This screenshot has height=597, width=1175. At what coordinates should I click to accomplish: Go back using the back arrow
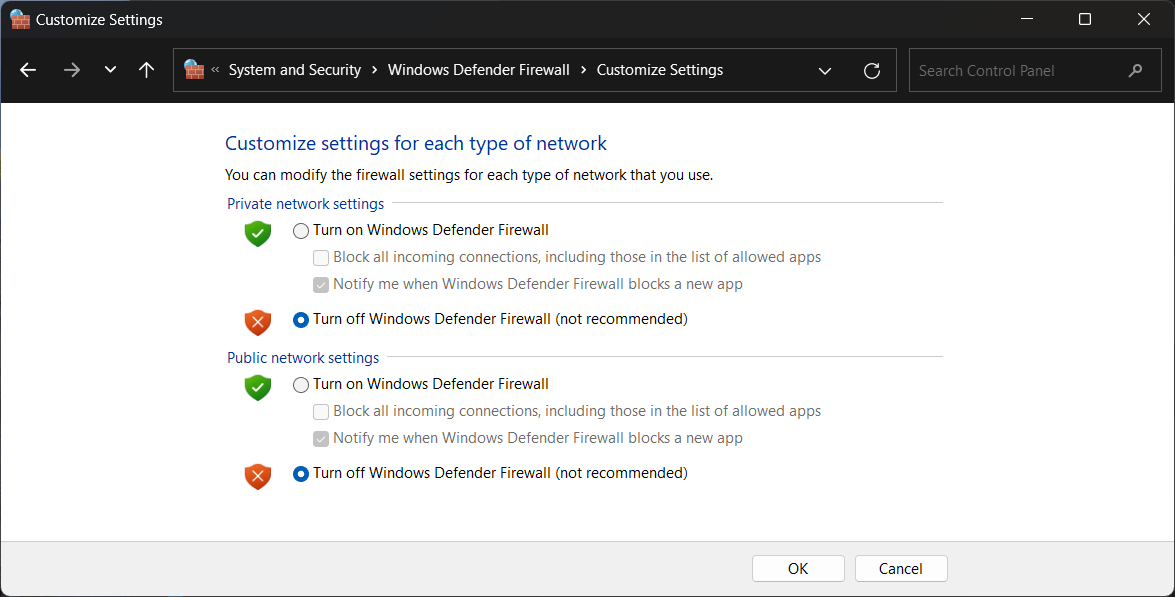[28, 70]
